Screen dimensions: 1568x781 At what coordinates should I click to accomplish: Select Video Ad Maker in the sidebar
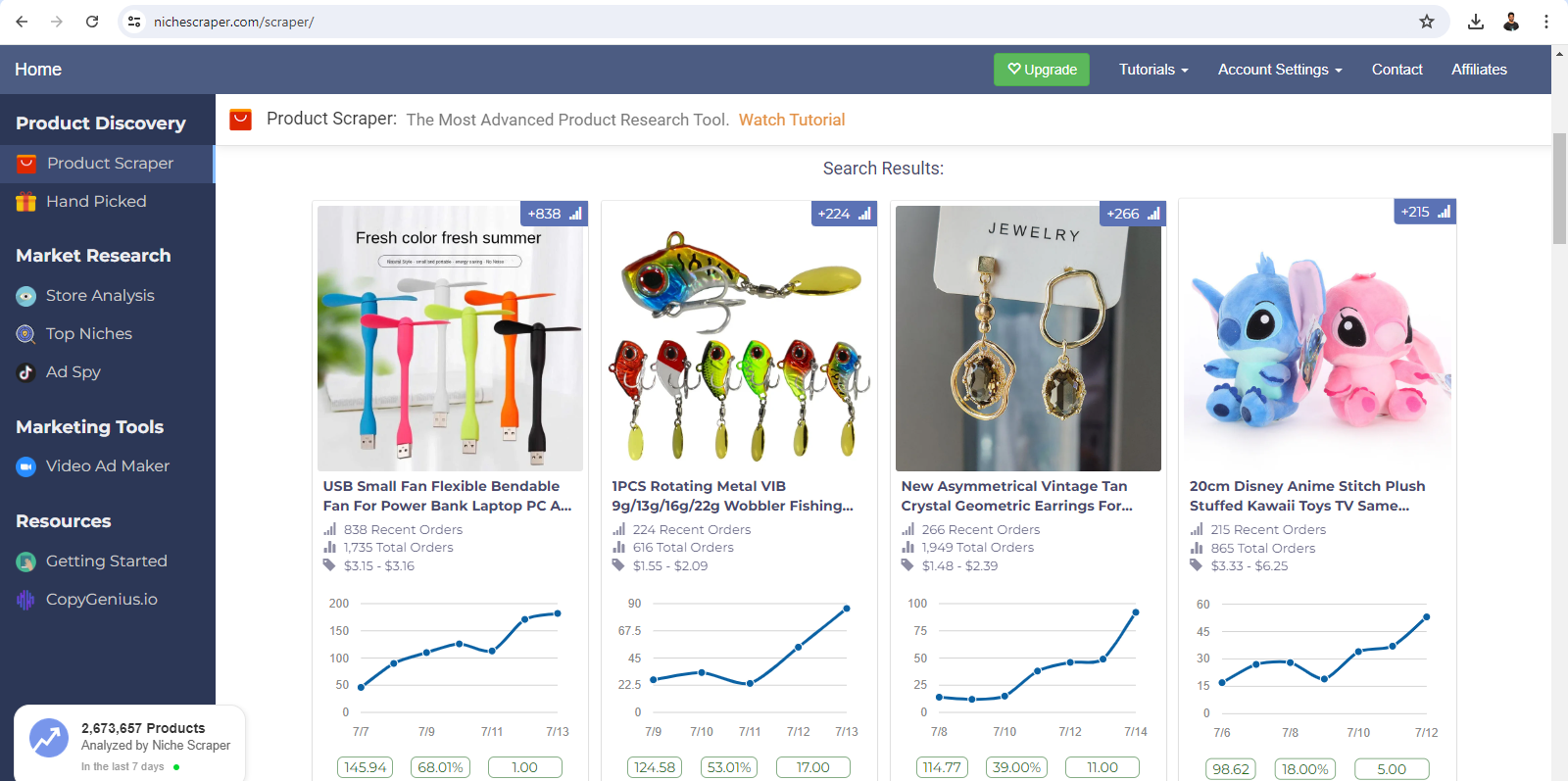[x=107, y=466]
